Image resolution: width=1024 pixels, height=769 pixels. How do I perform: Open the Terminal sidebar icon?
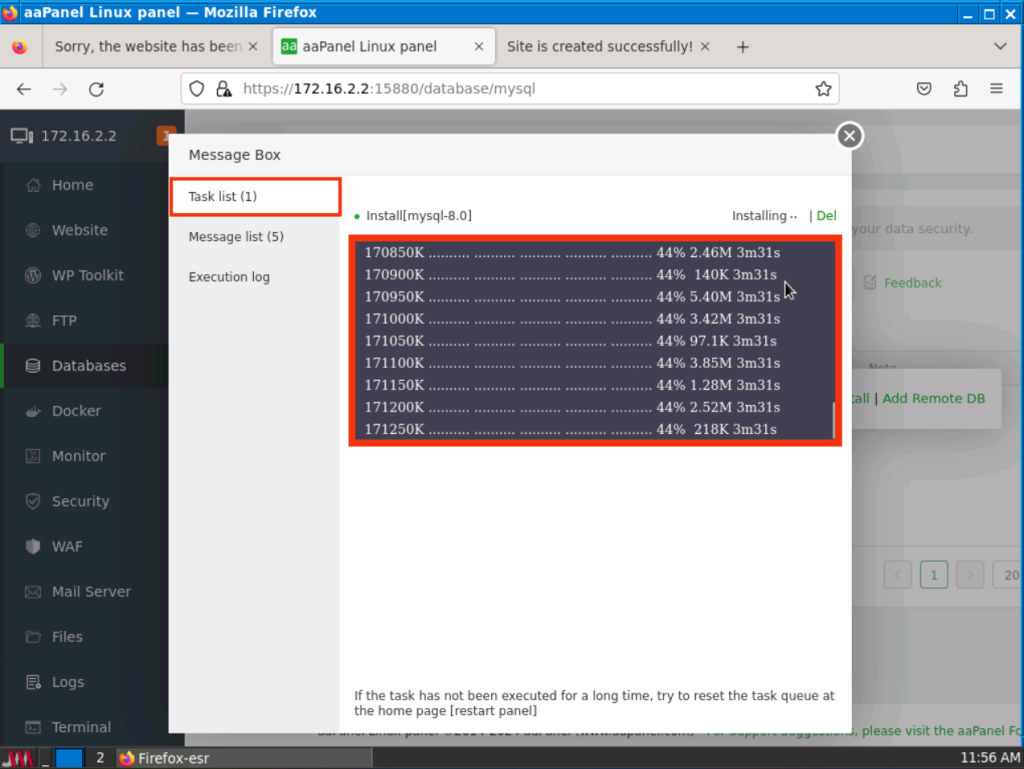point(33,727)
